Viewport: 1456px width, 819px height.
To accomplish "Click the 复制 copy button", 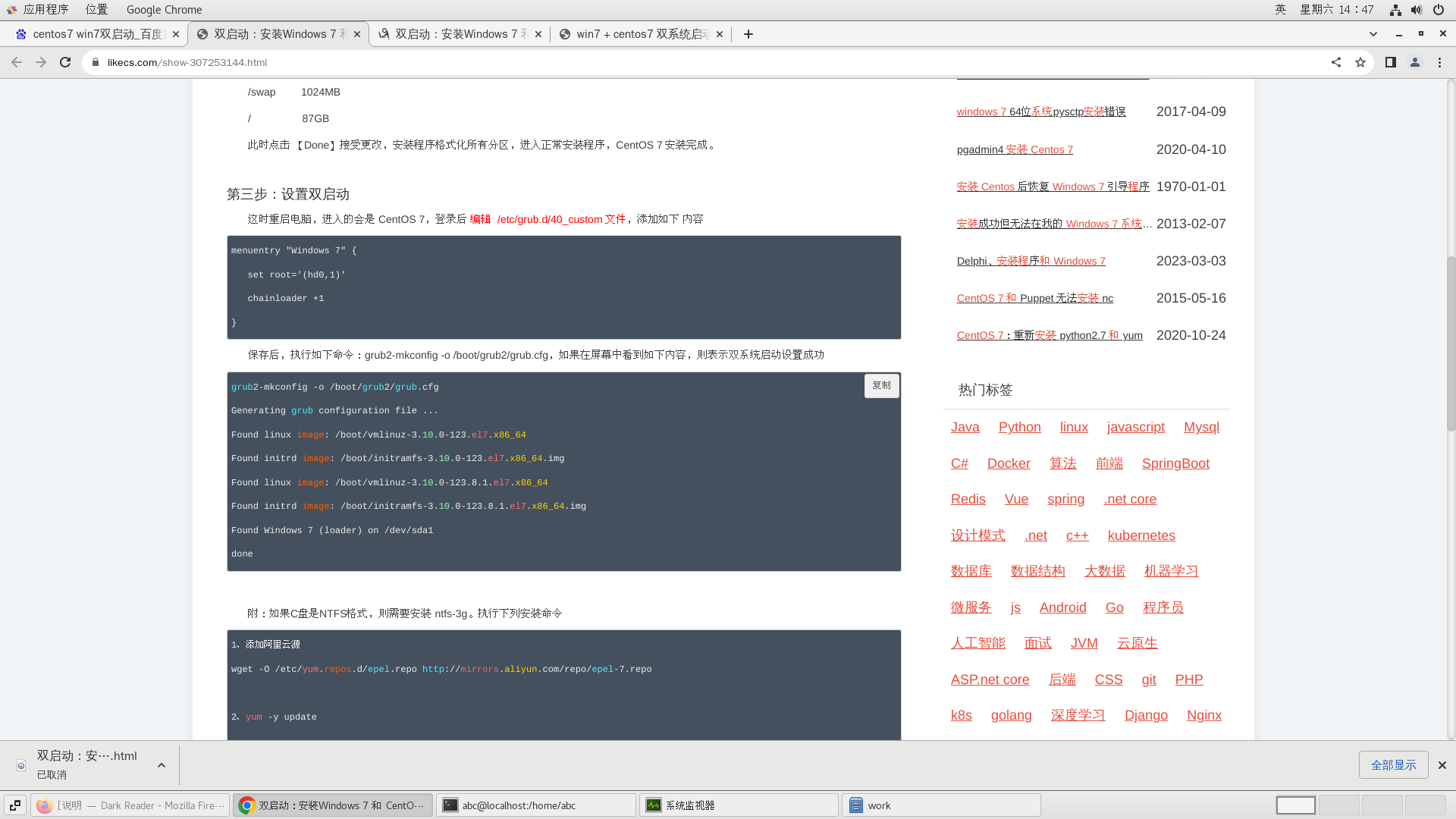I will 881,385.
